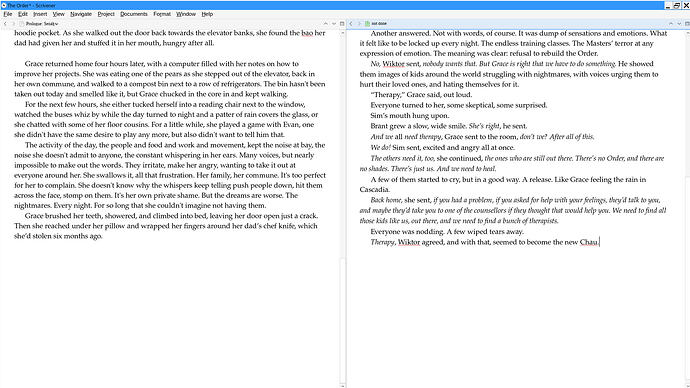
Task: Open the Documents menu
Action: point(134,14)
